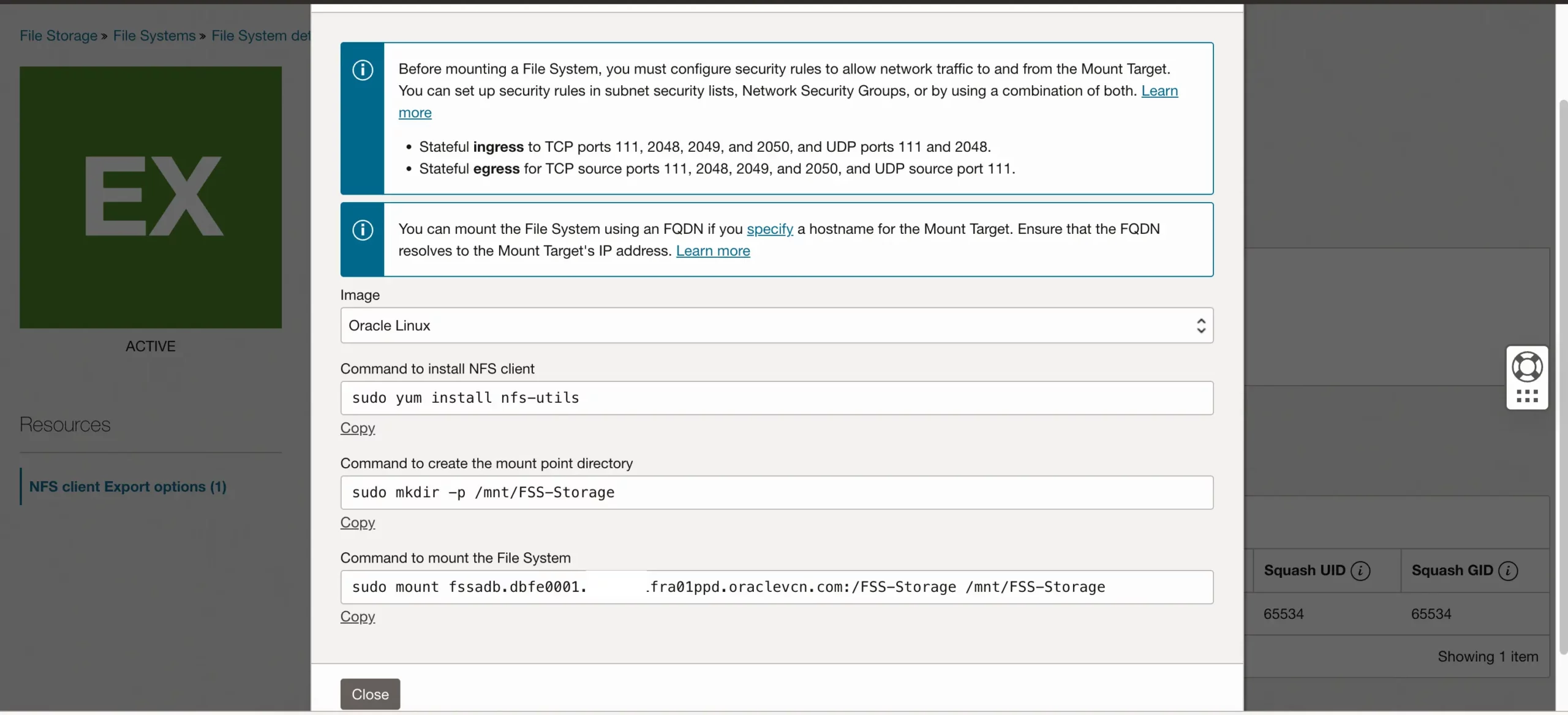Click the sudo mkdir command field
Image resolution: width=1568 pixels, height=715 pixels.
[x=777, y=492]
